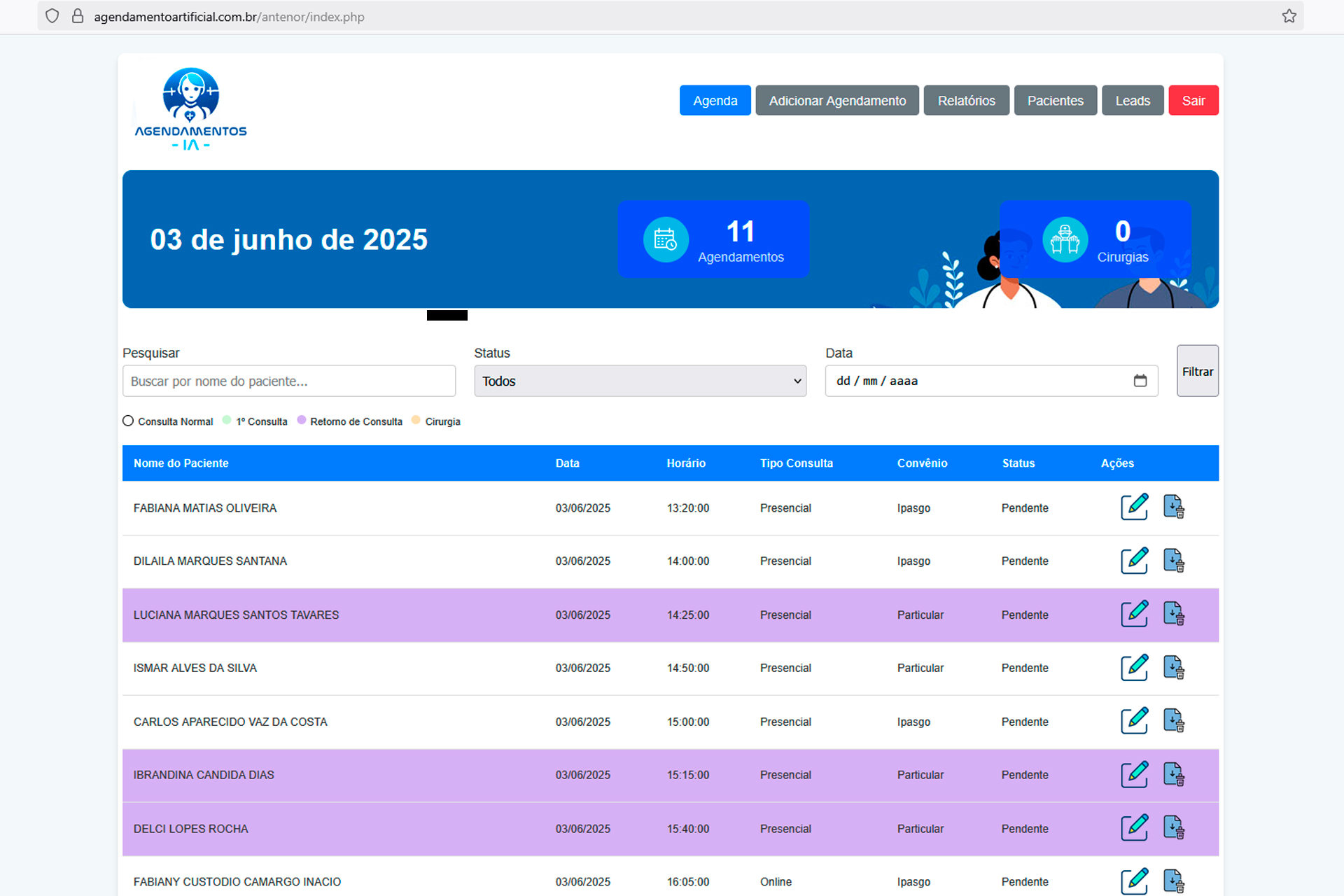Viewport: 1344px width, 896px height.
Task: Click the Agendamentos calendar icon
Action: [x=666, y=240]
